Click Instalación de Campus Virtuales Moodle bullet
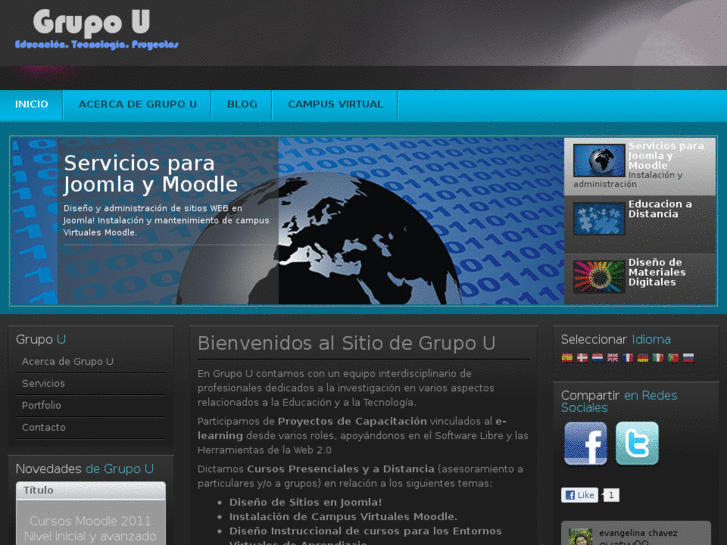 [x=344, y=517]
